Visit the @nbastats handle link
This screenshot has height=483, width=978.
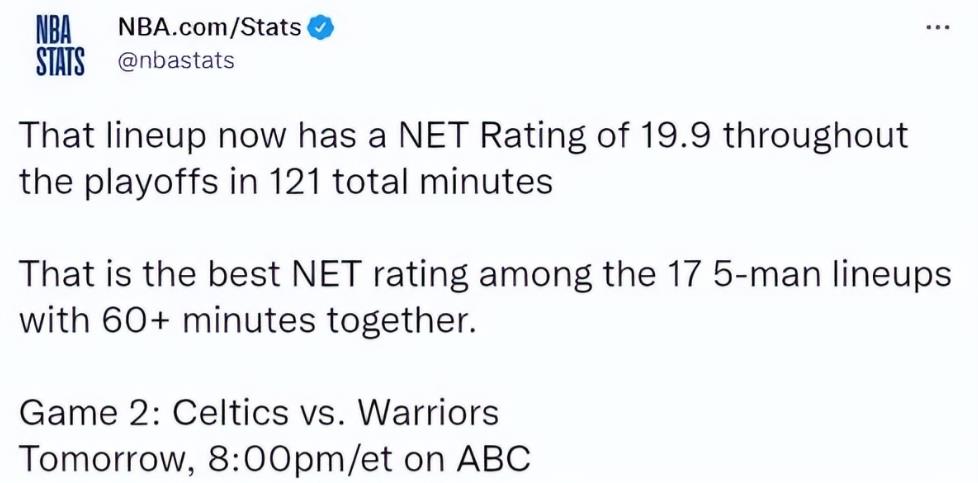click(x=175, y=61)
